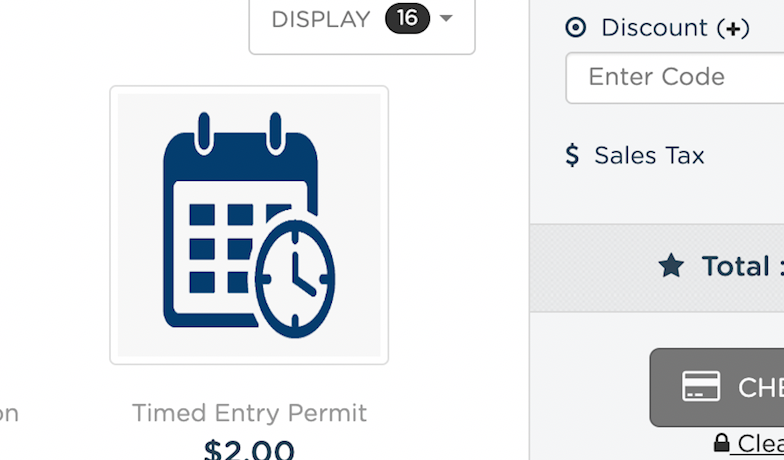Image resolution: width=784 pixels, height=460 pixels.
Task: Select the Timed Entry Permit calendar image
Action: (x=249, y=225)
